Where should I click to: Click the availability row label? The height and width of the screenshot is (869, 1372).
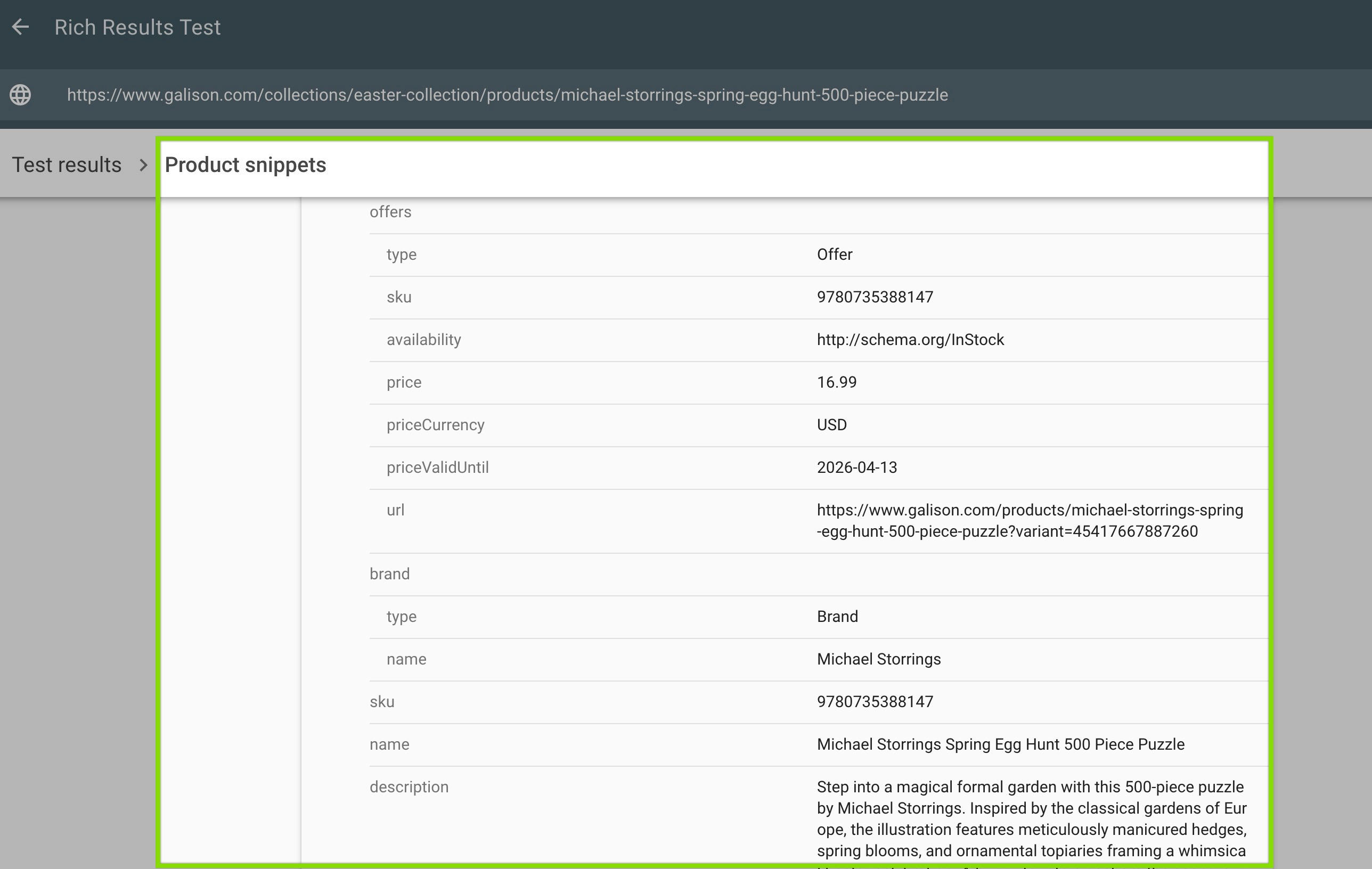tap(424, 340)
